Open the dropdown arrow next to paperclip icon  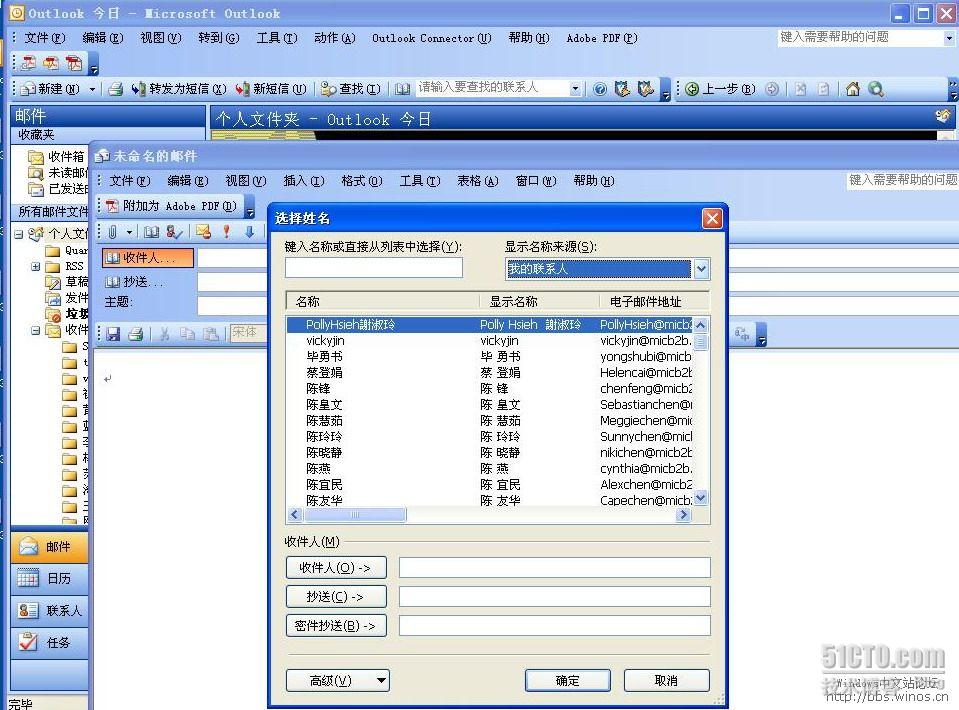pyautogui.click(x=129, y=232)
